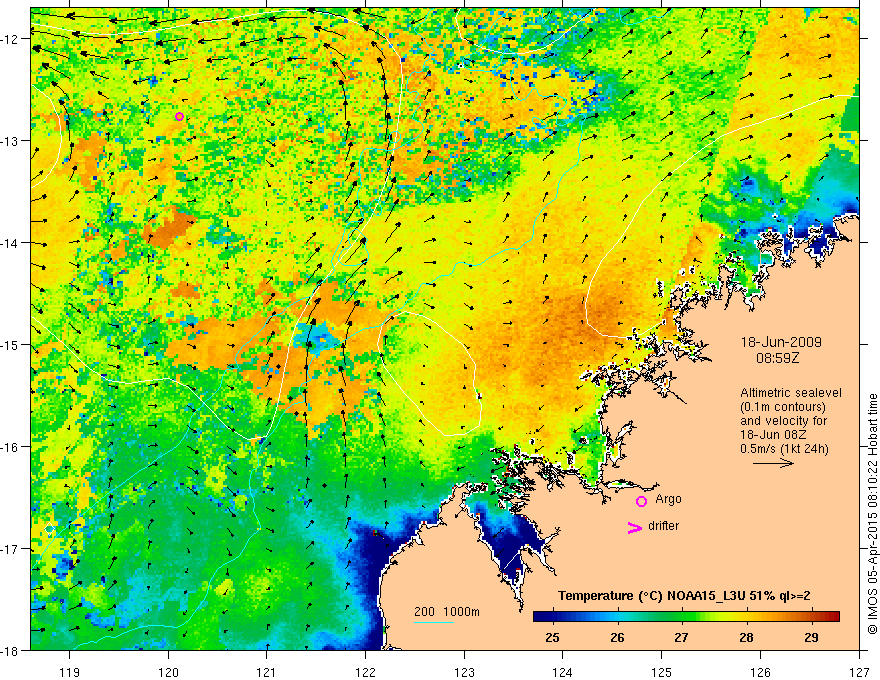
Task: Click the -12 latitude axis label
Action: [11, 39]
